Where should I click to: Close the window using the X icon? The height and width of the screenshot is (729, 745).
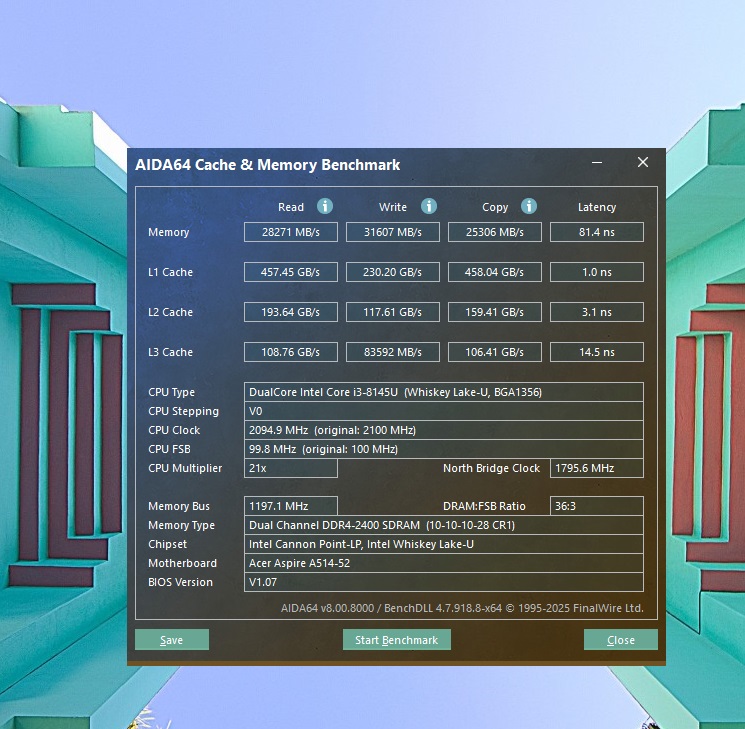point(643,163)
